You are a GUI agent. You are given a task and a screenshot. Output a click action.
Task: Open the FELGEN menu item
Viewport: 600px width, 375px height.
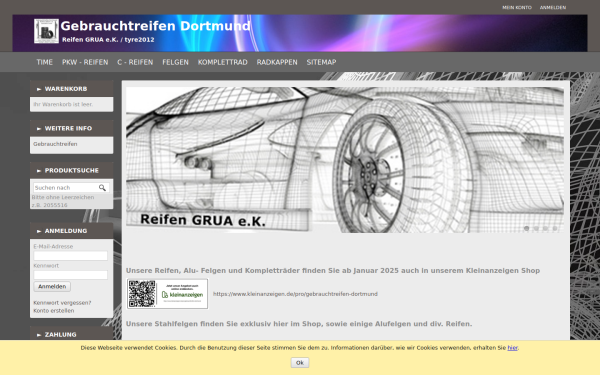(x=175, y=62)
